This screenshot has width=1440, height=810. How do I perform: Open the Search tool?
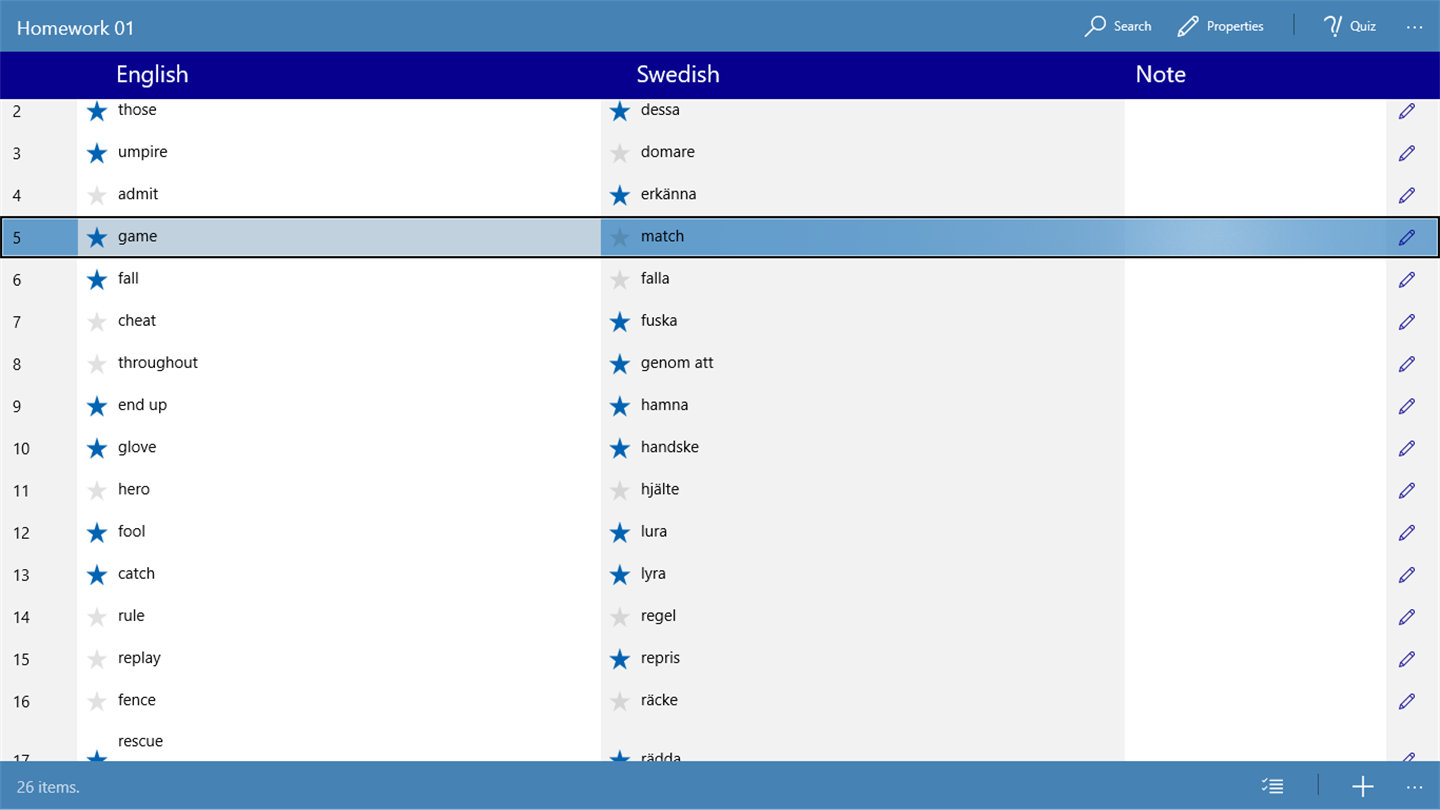(x=1118, y=26)
